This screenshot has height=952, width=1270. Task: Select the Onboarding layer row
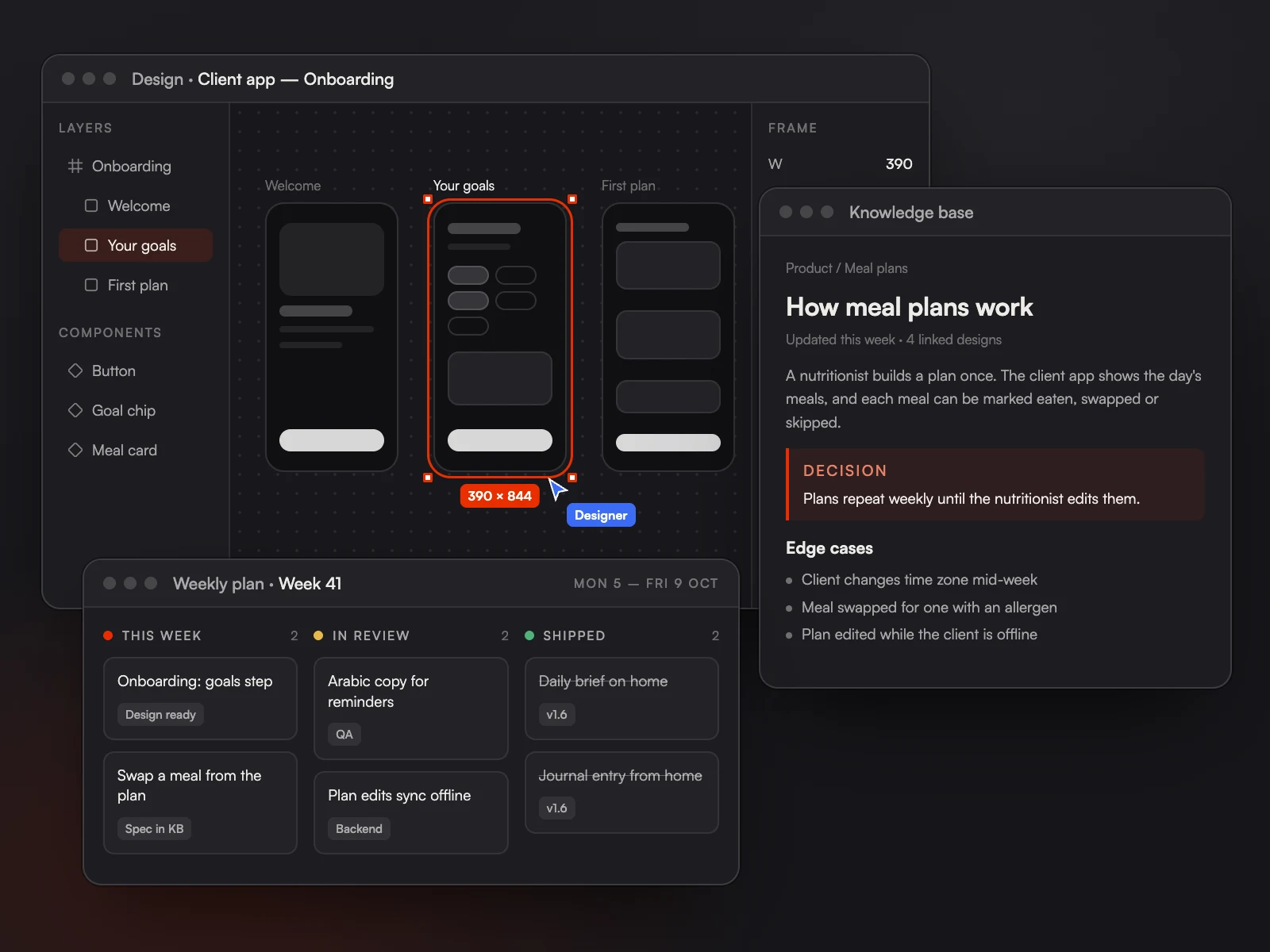(x=136, y=166)
